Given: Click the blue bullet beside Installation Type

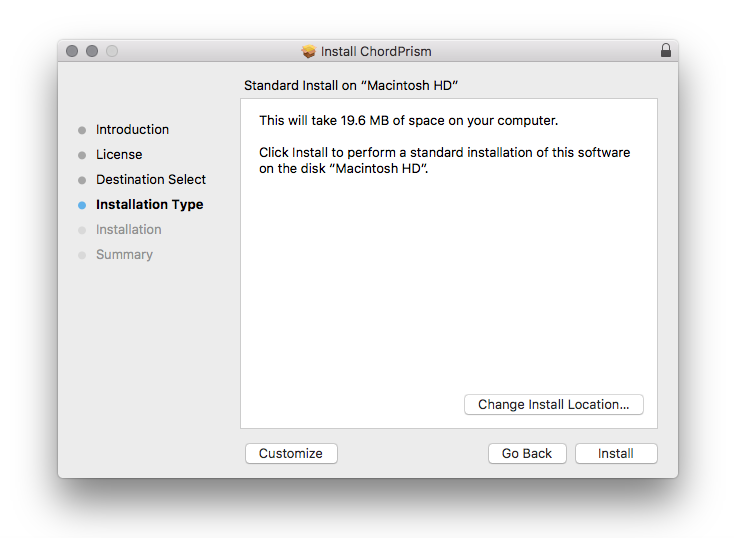Looking at the screenshot, I should click(82, 205).
